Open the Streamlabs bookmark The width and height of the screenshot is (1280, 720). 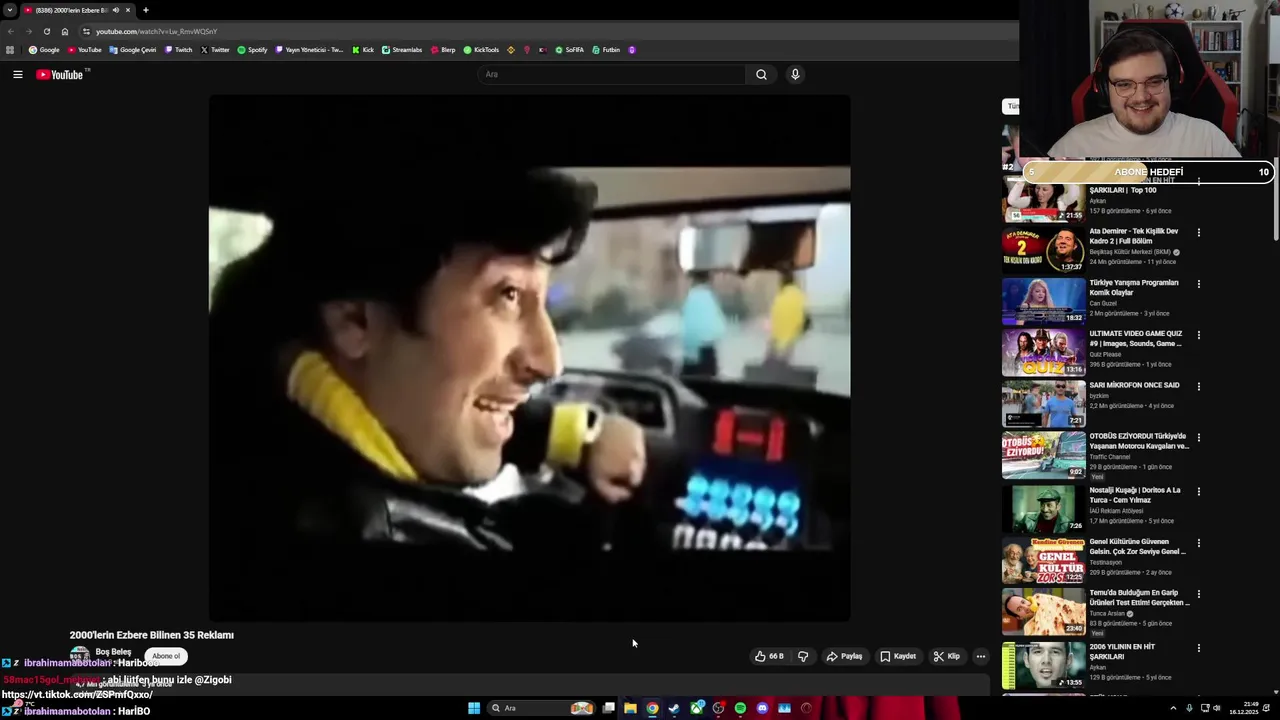click(x=402, y=50)
